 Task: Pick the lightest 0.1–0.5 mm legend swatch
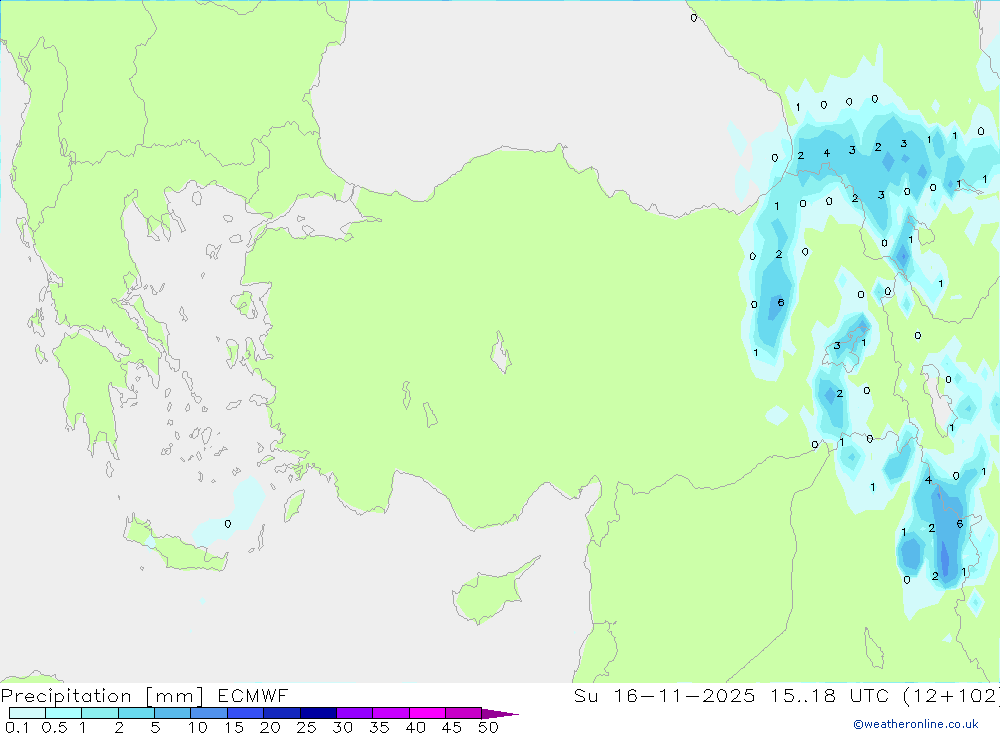[x=27, y=713]
